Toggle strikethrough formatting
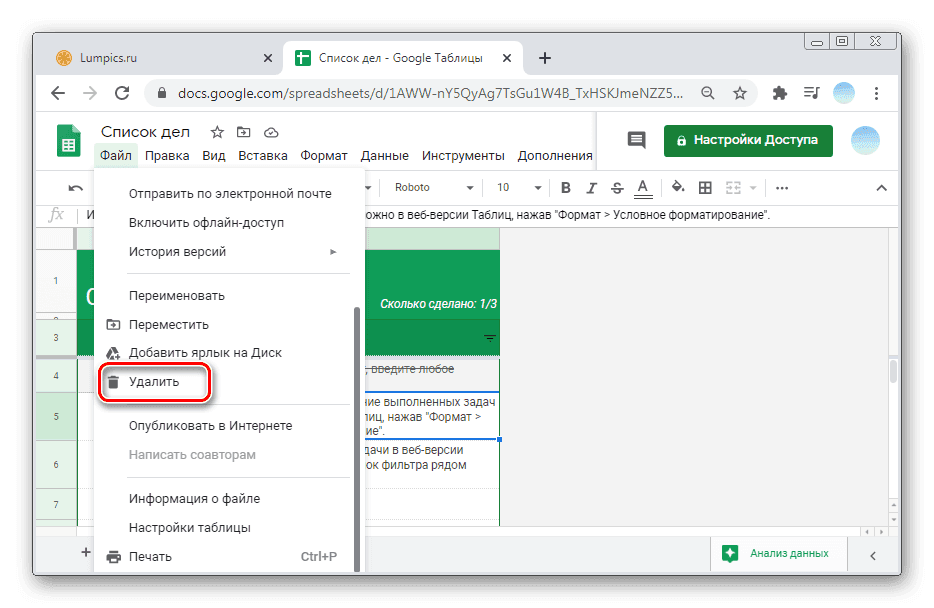 pyautogui.click(x=619, y=187)
